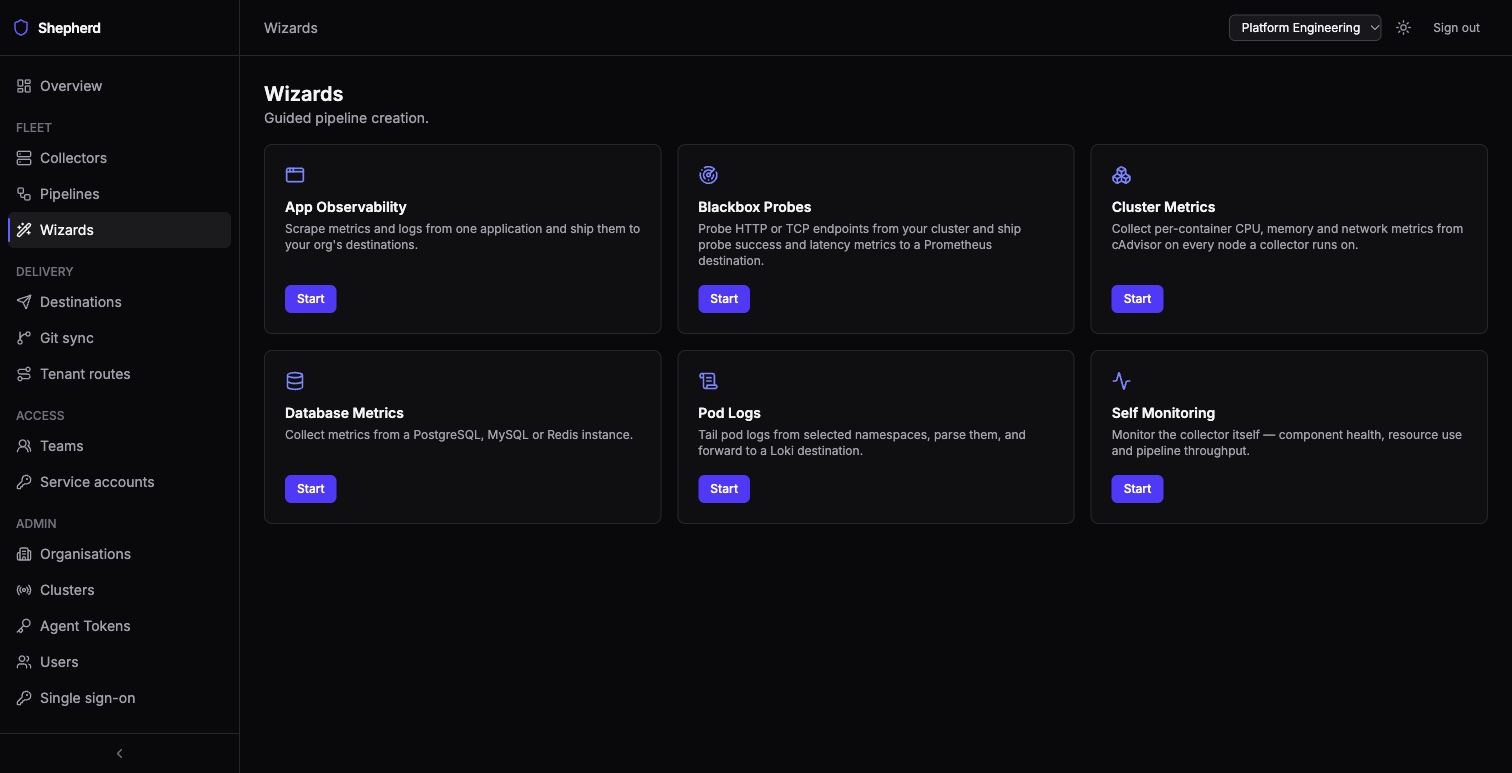The image size is (1512, 773).
Task: Go to Service accounts
Action: click(x=119, y=482)
